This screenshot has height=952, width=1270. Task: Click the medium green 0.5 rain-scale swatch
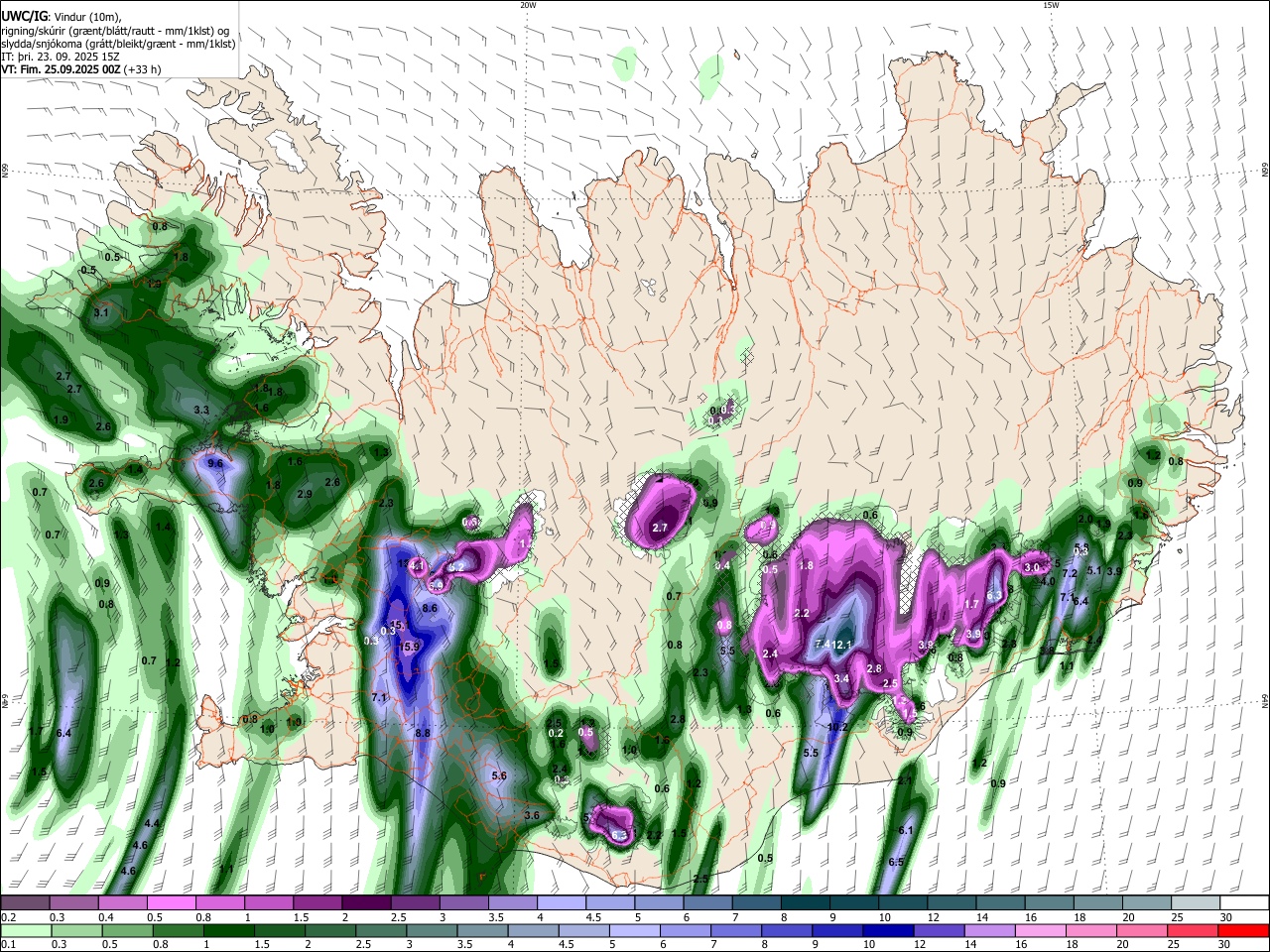pyautogui.click(x=127, y=930)
